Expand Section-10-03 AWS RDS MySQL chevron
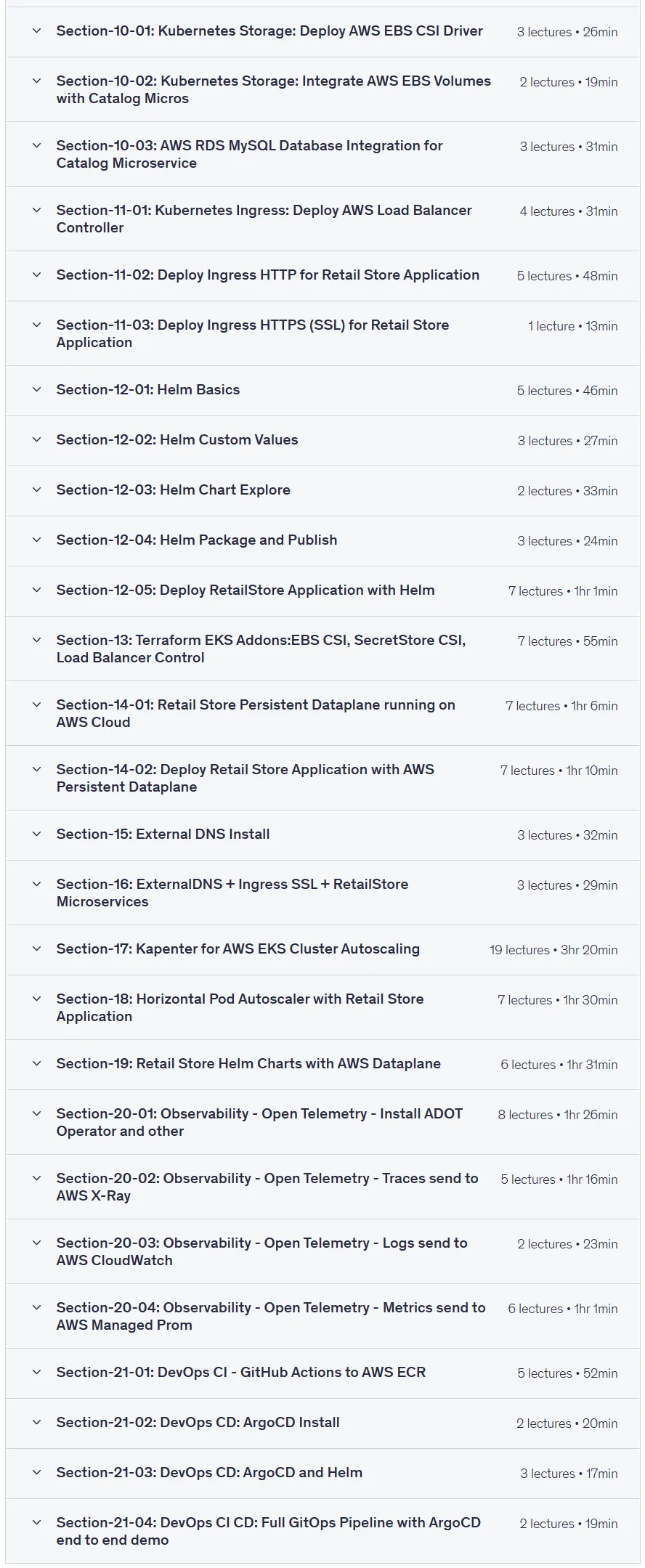645x1568 pixels. [x=36, y=146]
